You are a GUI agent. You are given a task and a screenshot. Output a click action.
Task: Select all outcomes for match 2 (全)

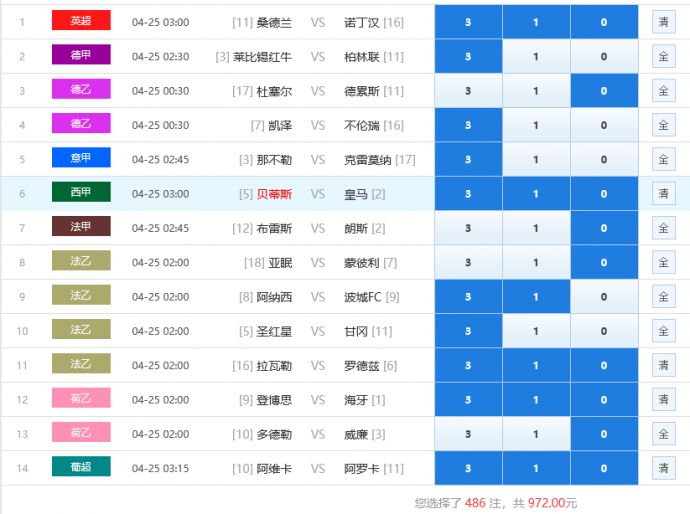[x=662, y=56]
